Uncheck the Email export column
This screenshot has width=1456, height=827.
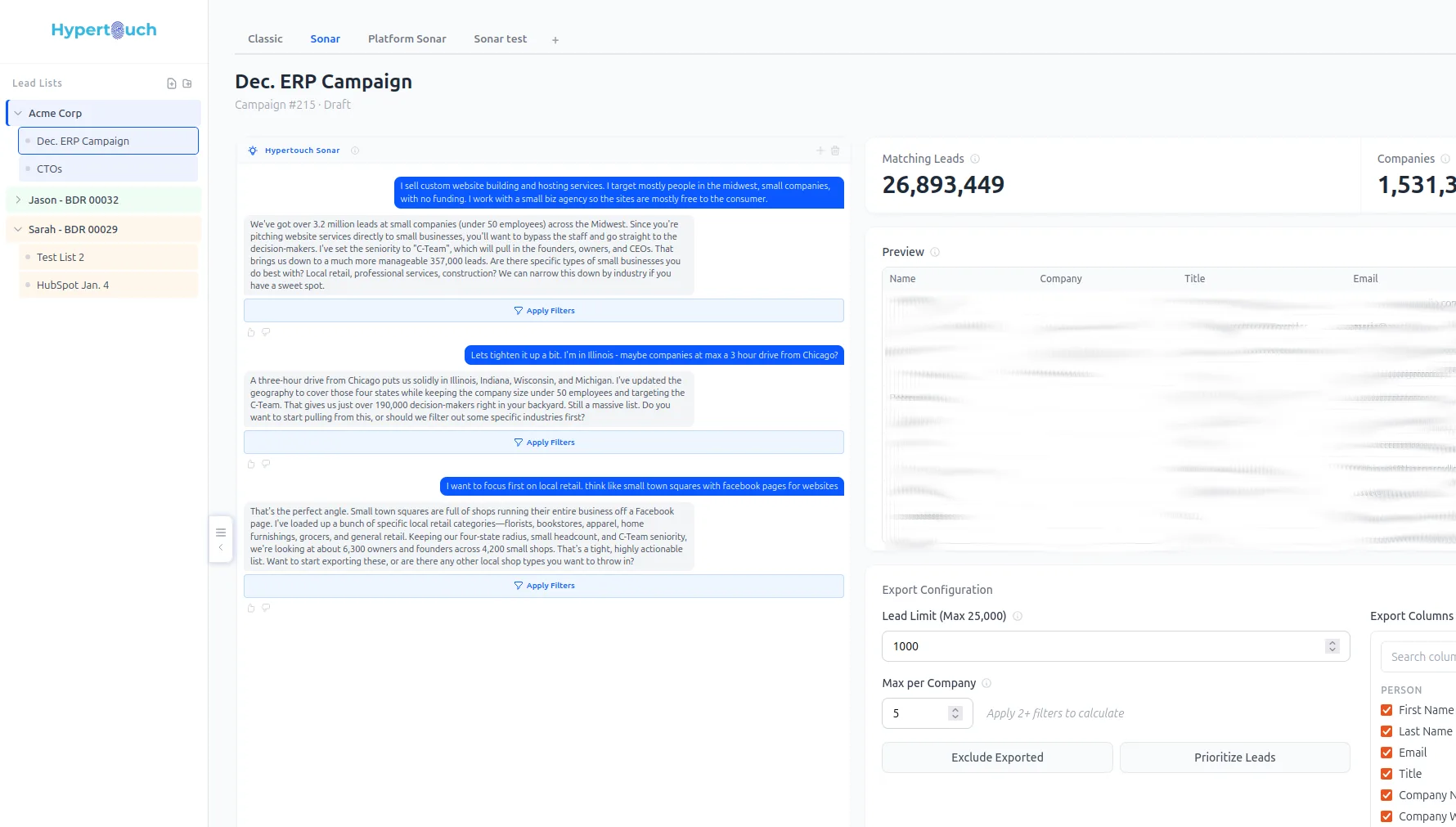coord(1386,753)
